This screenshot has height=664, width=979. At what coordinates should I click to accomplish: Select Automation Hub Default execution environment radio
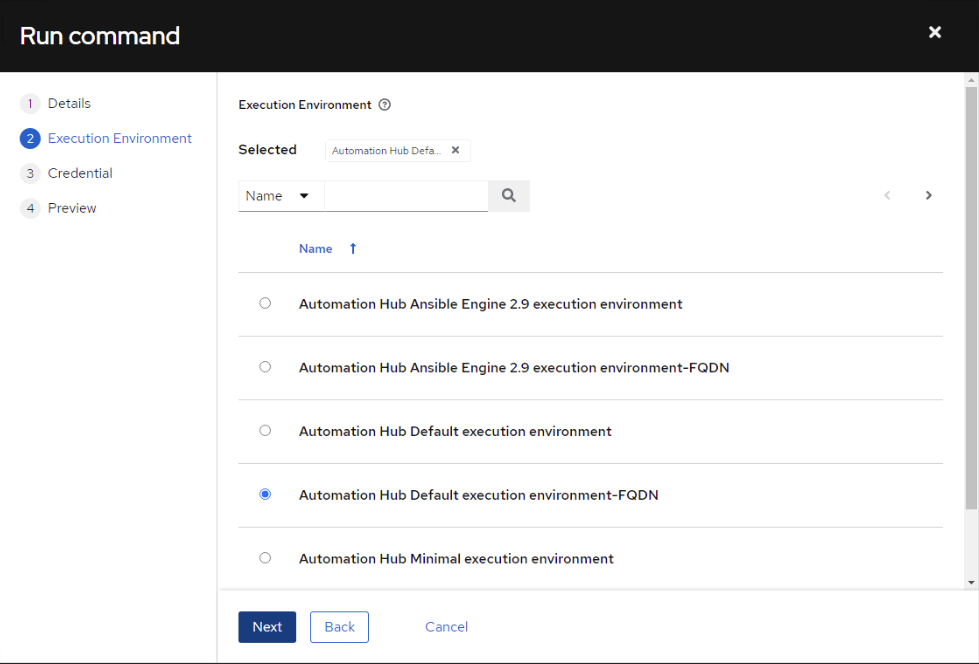tap(265, 431)
